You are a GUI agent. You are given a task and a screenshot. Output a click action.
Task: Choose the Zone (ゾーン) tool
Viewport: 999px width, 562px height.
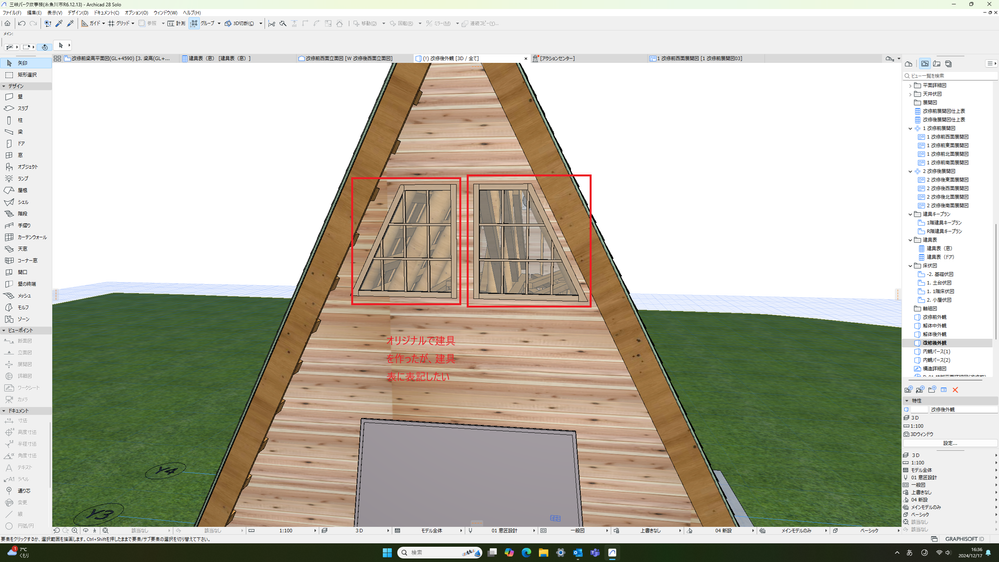25,319
